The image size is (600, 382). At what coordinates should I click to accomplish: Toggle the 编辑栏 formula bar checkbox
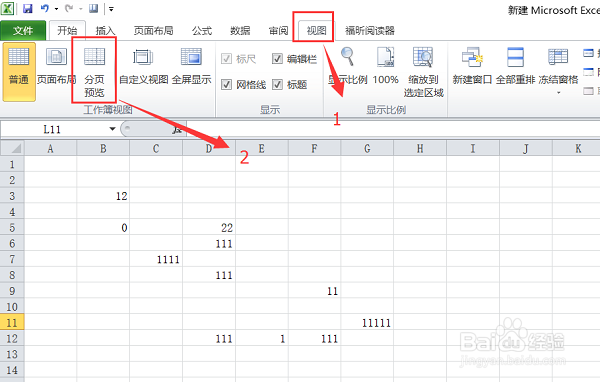click(277, 59)
